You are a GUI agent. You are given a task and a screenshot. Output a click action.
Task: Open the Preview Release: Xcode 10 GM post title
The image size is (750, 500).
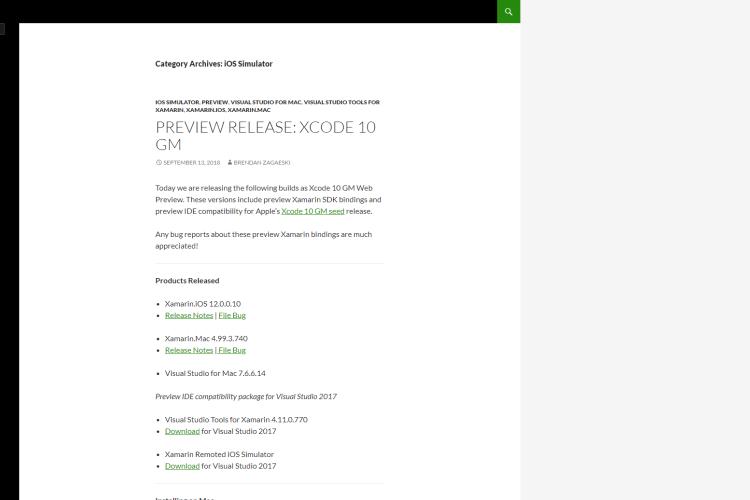coord(265,135)
